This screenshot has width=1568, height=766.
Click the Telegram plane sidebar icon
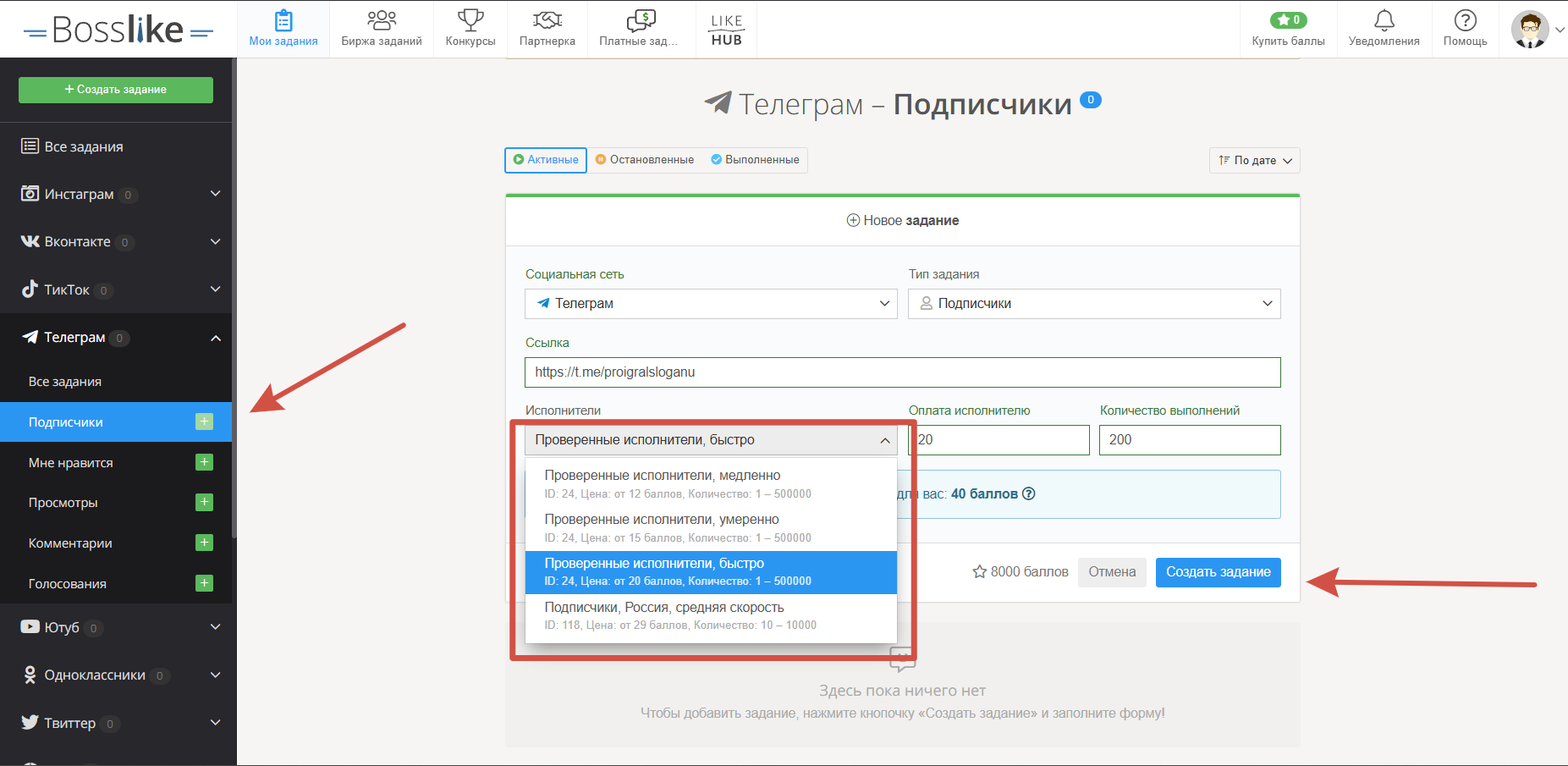pyautogui.click(x=30, y=337)
